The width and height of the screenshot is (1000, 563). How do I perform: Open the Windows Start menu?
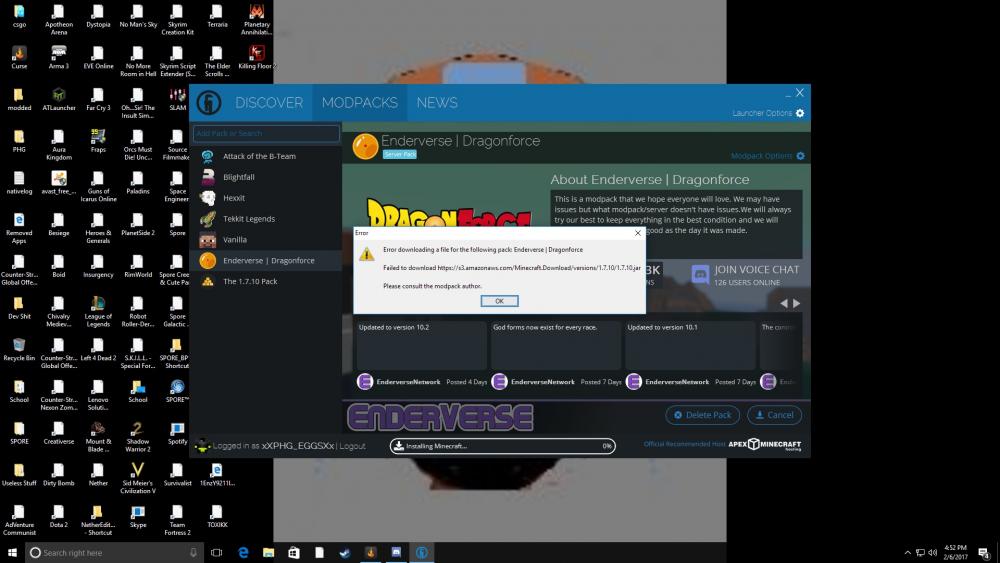[12, 553]
